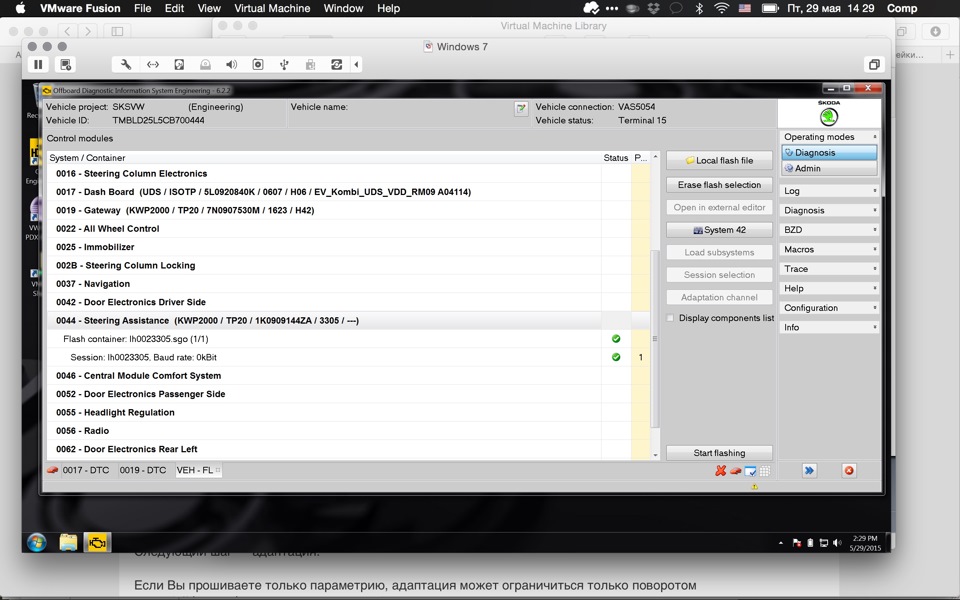
Task: Click the edit vehicle name note icon
Action: point(521,109)
